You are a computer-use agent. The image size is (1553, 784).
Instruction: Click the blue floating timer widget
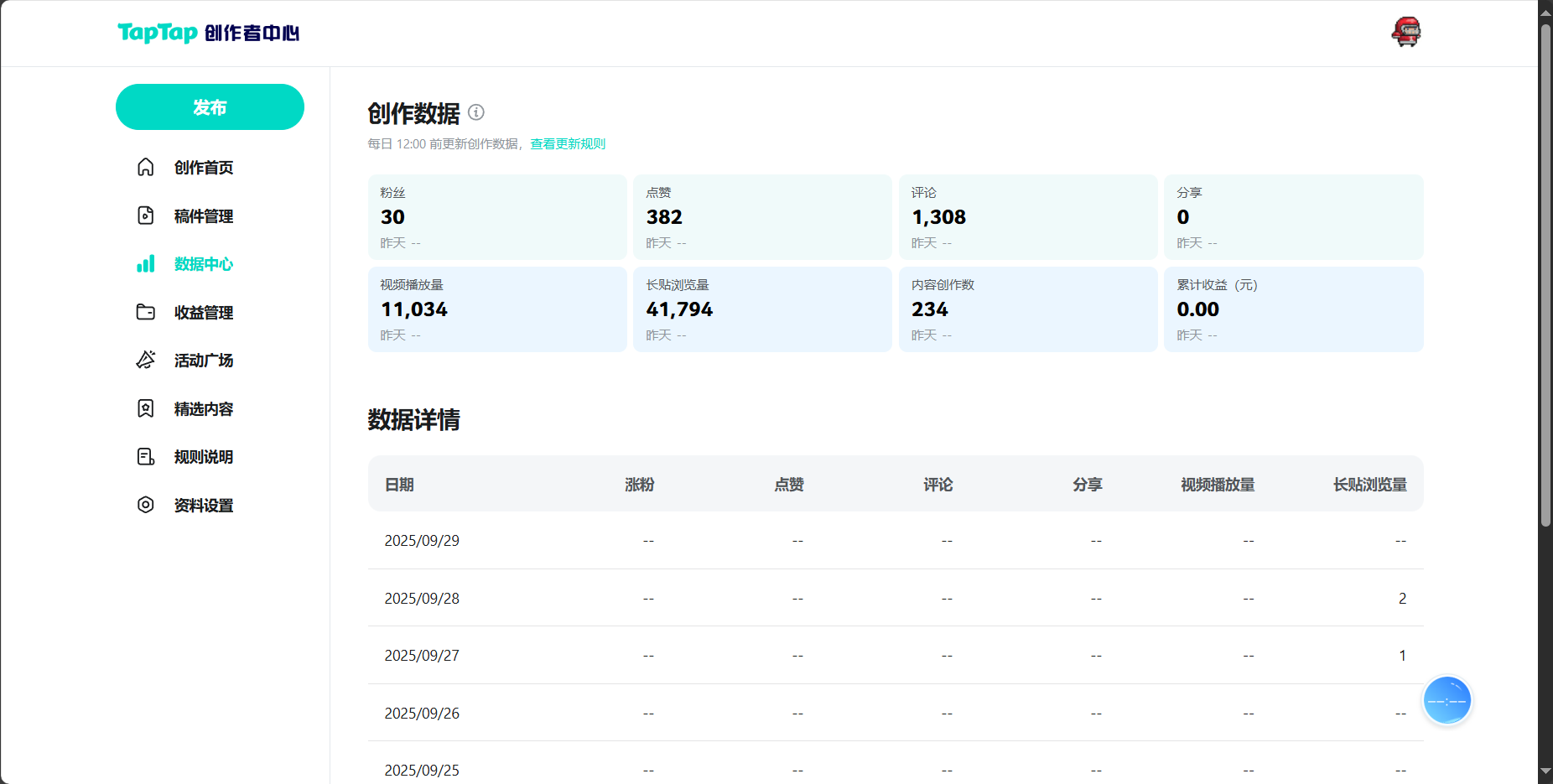click(x=1447, y=700)
